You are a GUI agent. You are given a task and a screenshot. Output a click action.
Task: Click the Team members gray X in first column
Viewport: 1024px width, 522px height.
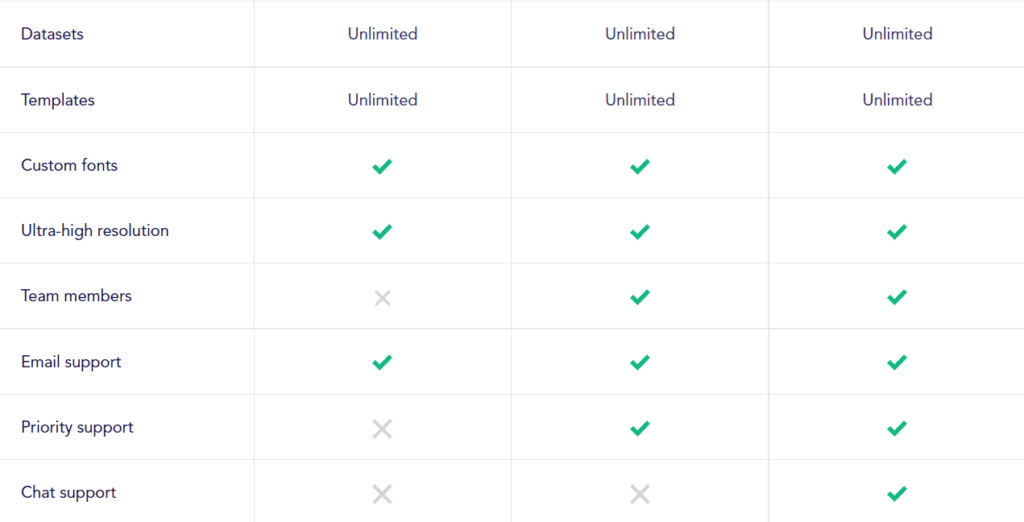(382, 297)
